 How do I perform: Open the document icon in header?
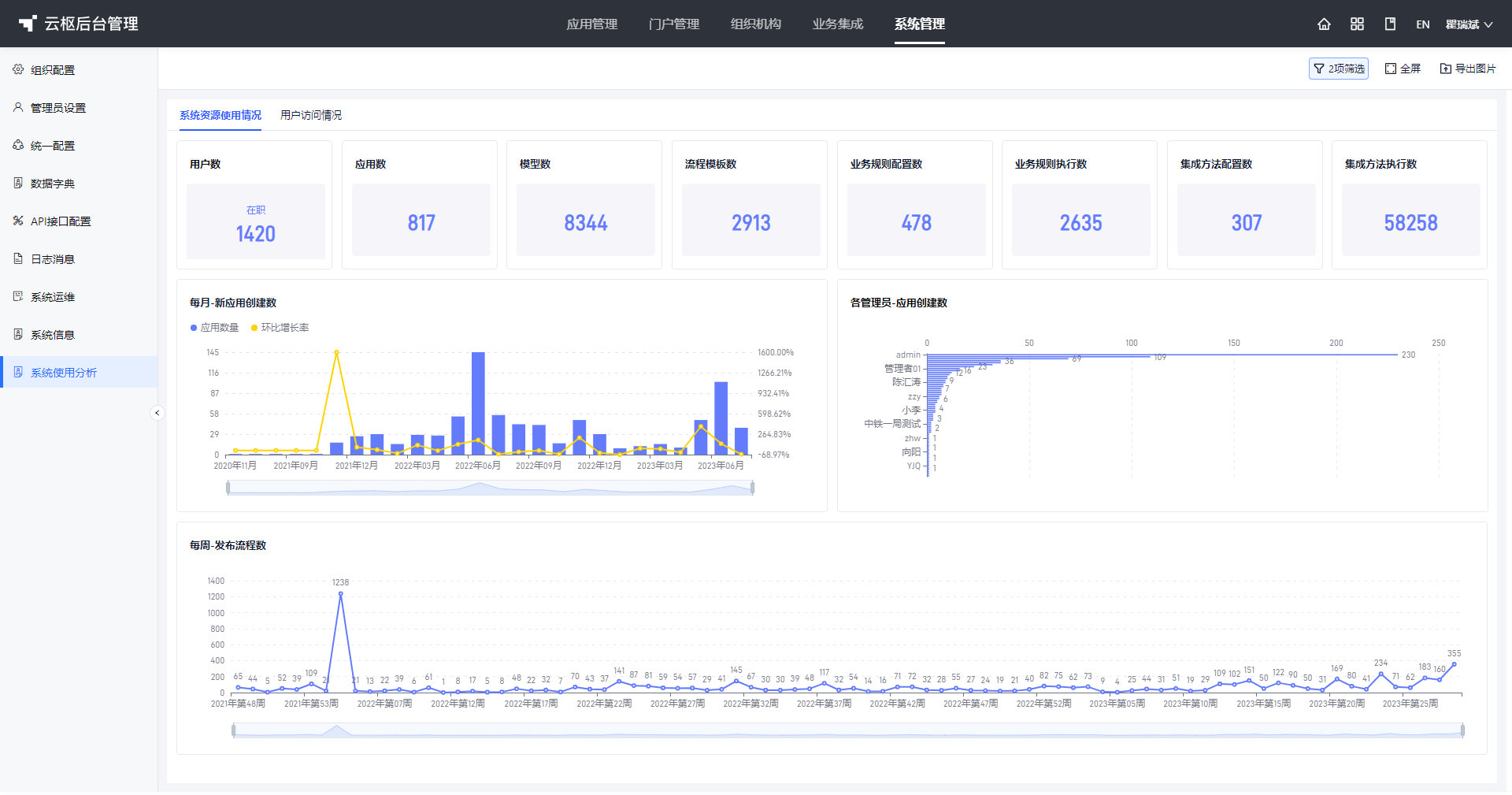(1390, 24)
